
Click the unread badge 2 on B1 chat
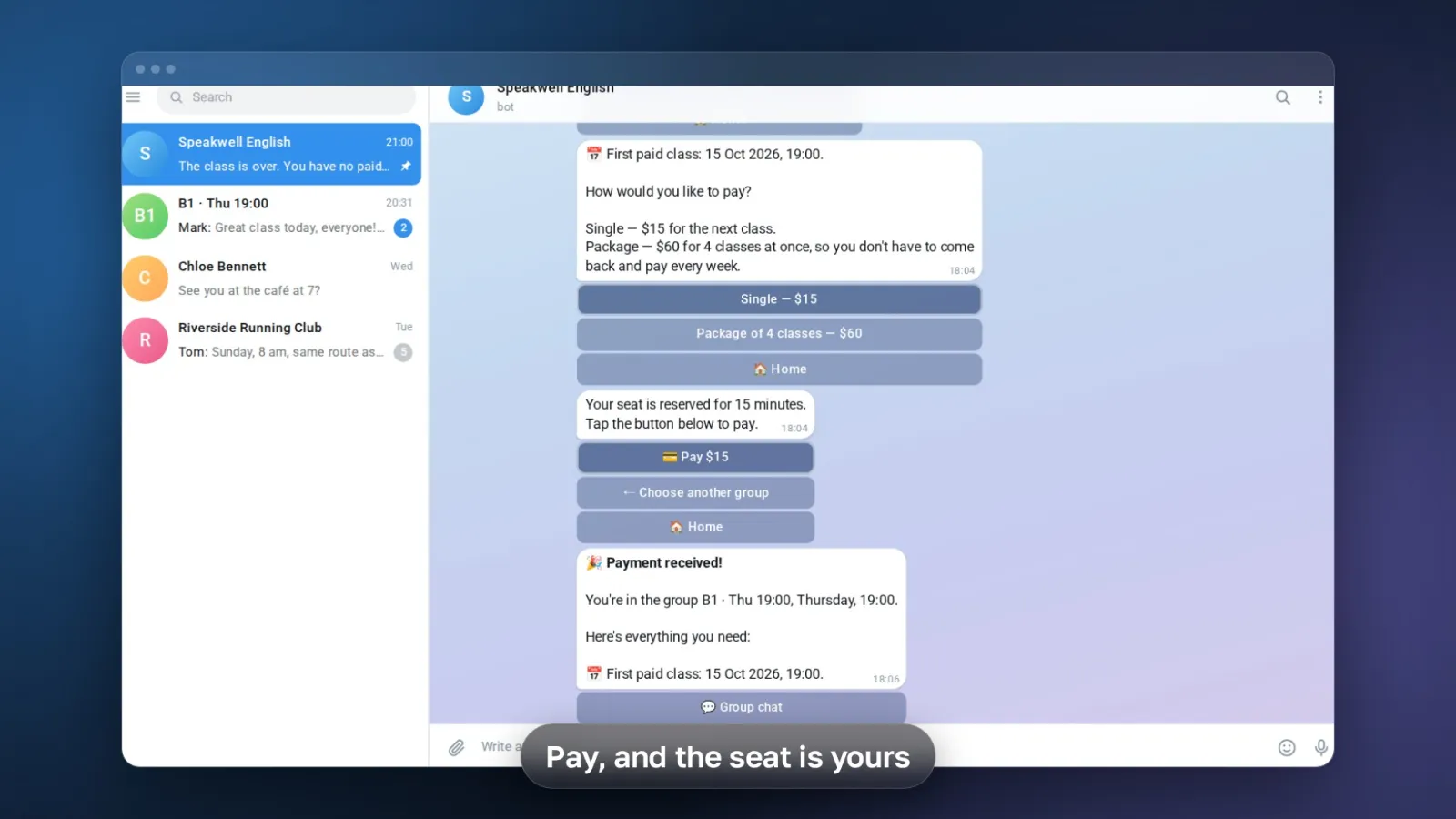(x=403, y=227)
